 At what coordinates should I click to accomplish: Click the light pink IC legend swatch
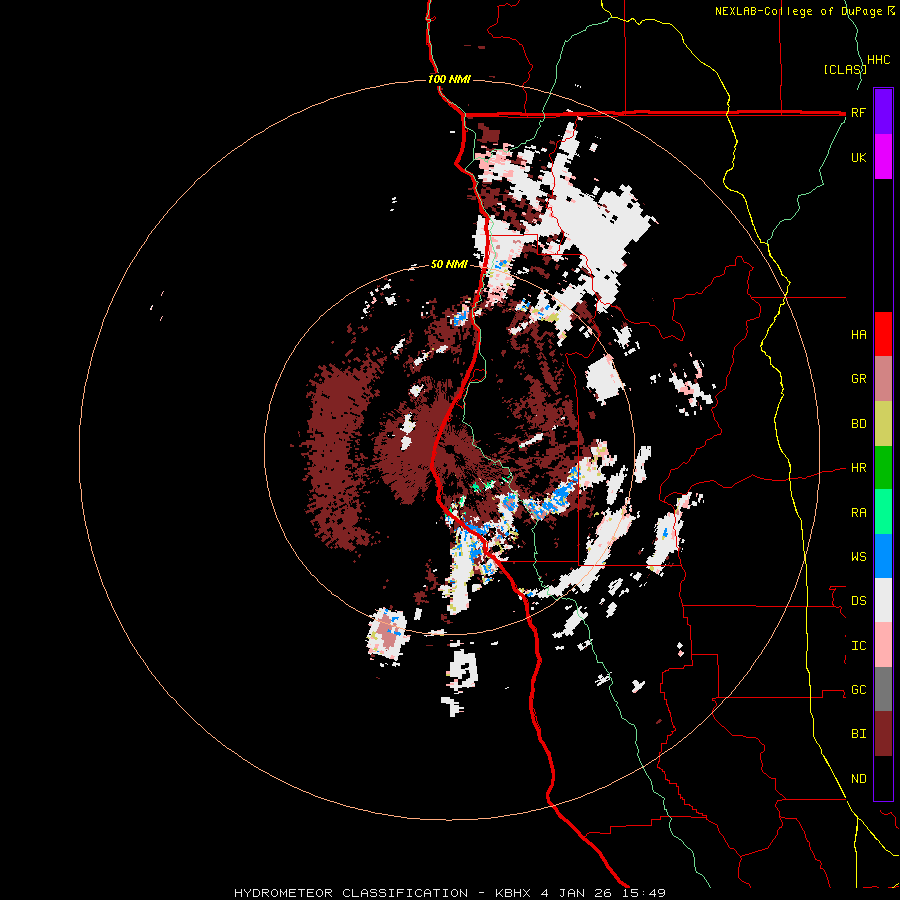click(x=883, y=645)
